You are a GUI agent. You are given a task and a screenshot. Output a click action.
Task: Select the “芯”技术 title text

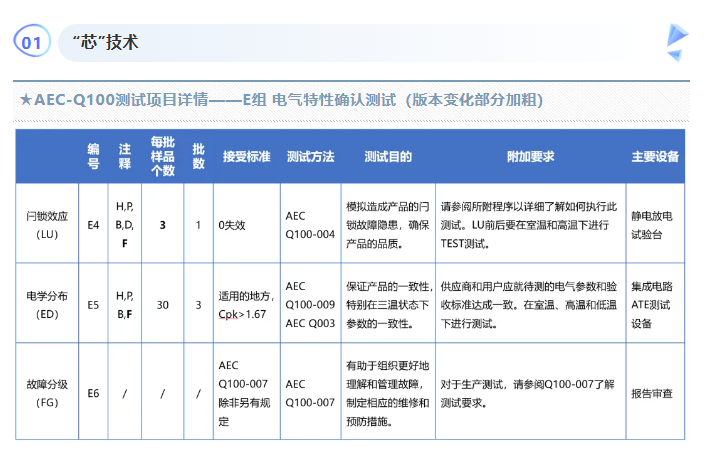coord(106,42)
